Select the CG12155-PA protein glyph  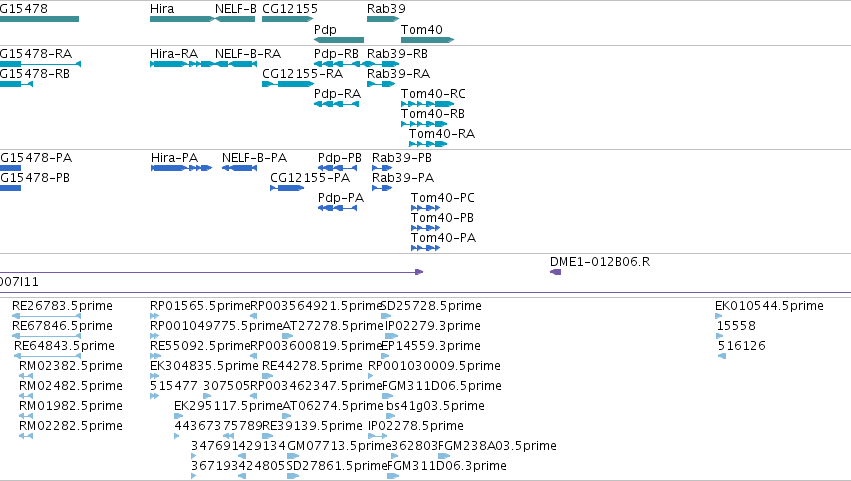click(287, 188)
